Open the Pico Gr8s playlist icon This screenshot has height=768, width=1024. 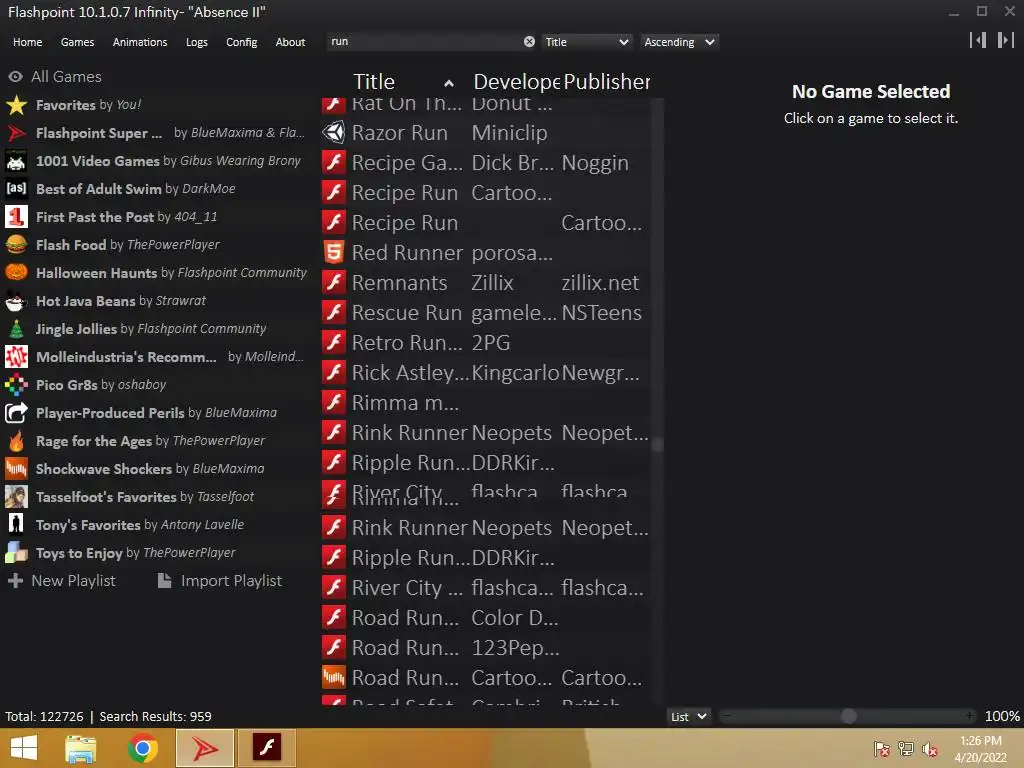coord(16,385)
